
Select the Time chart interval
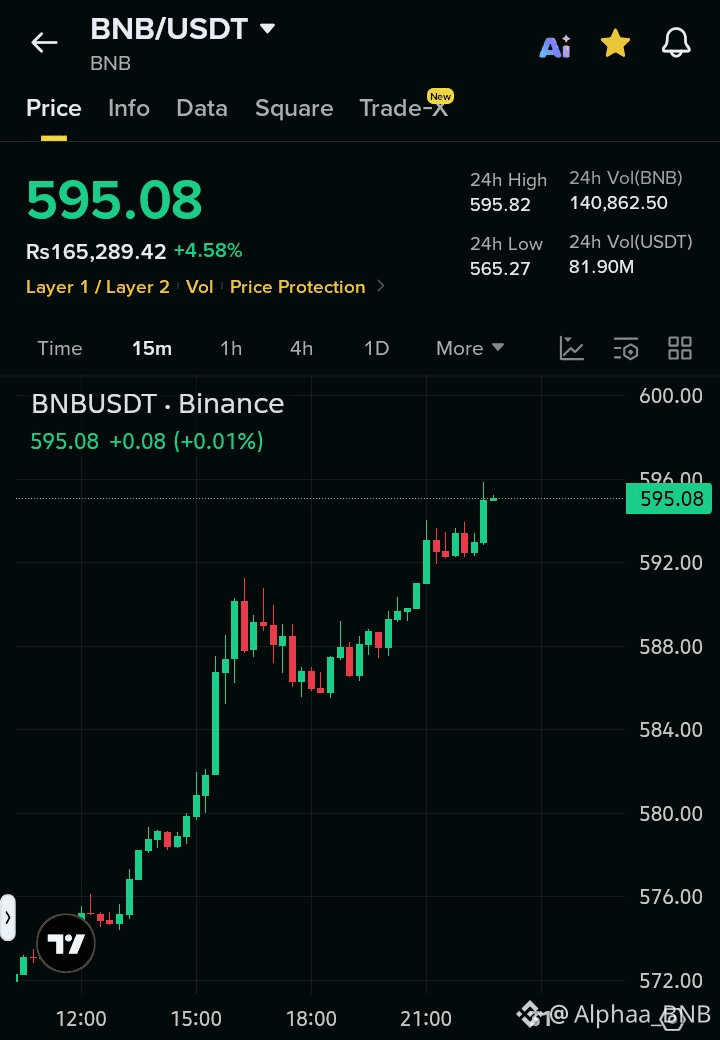tap(60, 348)
